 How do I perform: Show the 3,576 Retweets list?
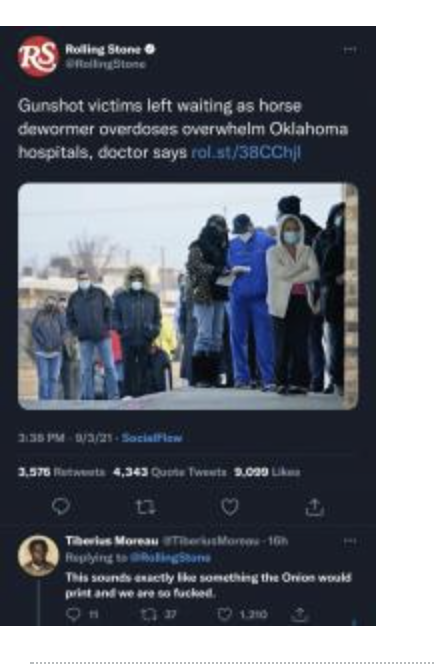click(61, 472)
